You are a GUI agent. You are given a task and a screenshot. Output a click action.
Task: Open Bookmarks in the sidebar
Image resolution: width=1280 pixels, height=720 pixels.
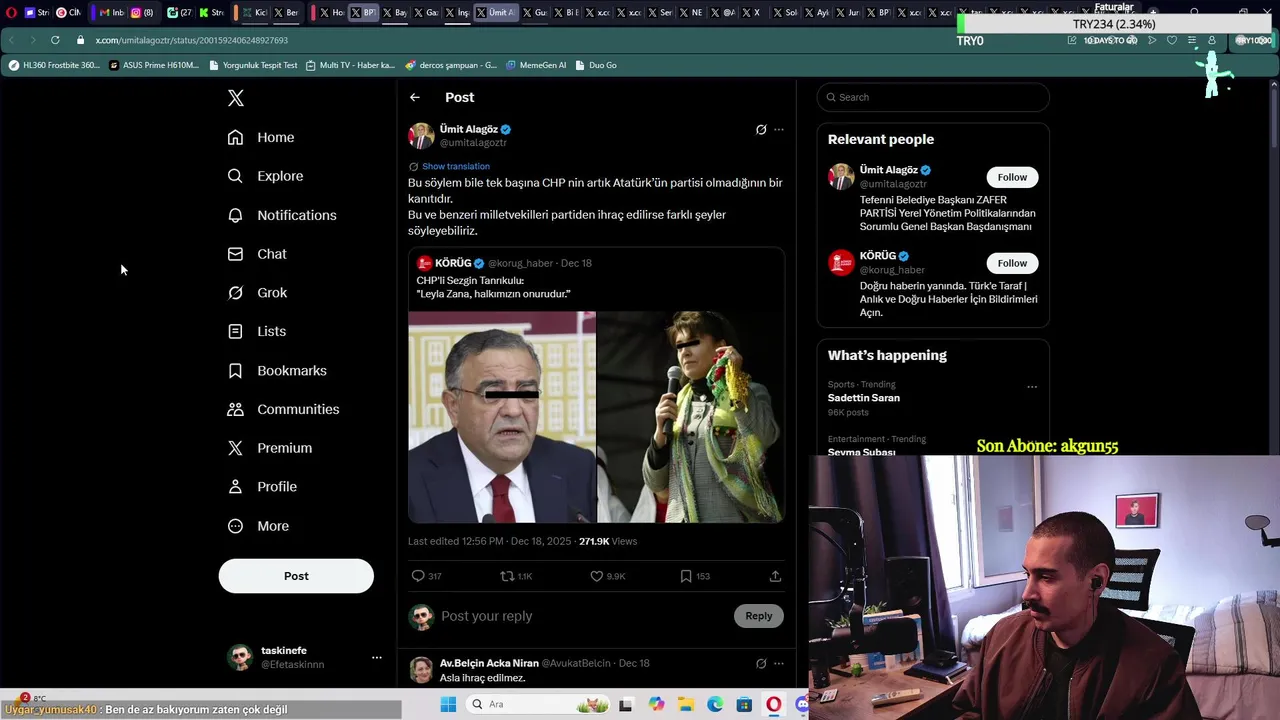[277, 370]
